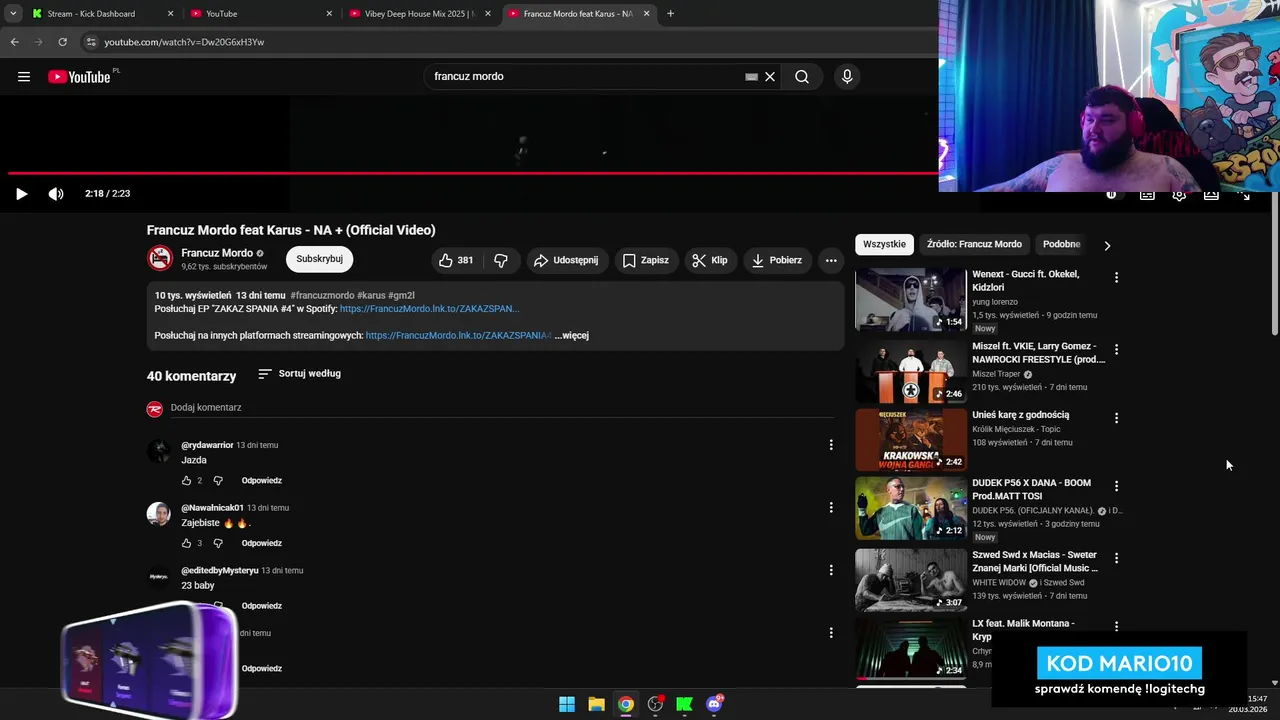Image resolution: width=1280 pixels, height=720 pixels.
Task: Save video to playlist with Zapisz
Action: click(645, 260)
